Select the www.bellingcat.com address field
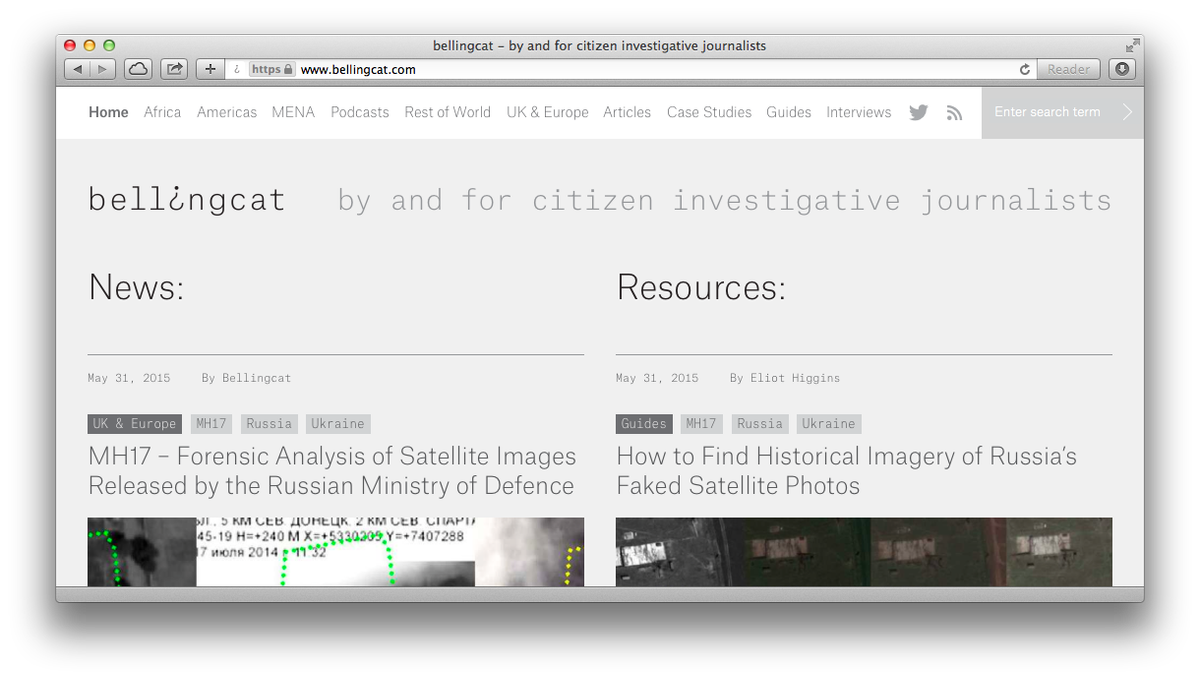1200x680 pixels. click(629, 69)
